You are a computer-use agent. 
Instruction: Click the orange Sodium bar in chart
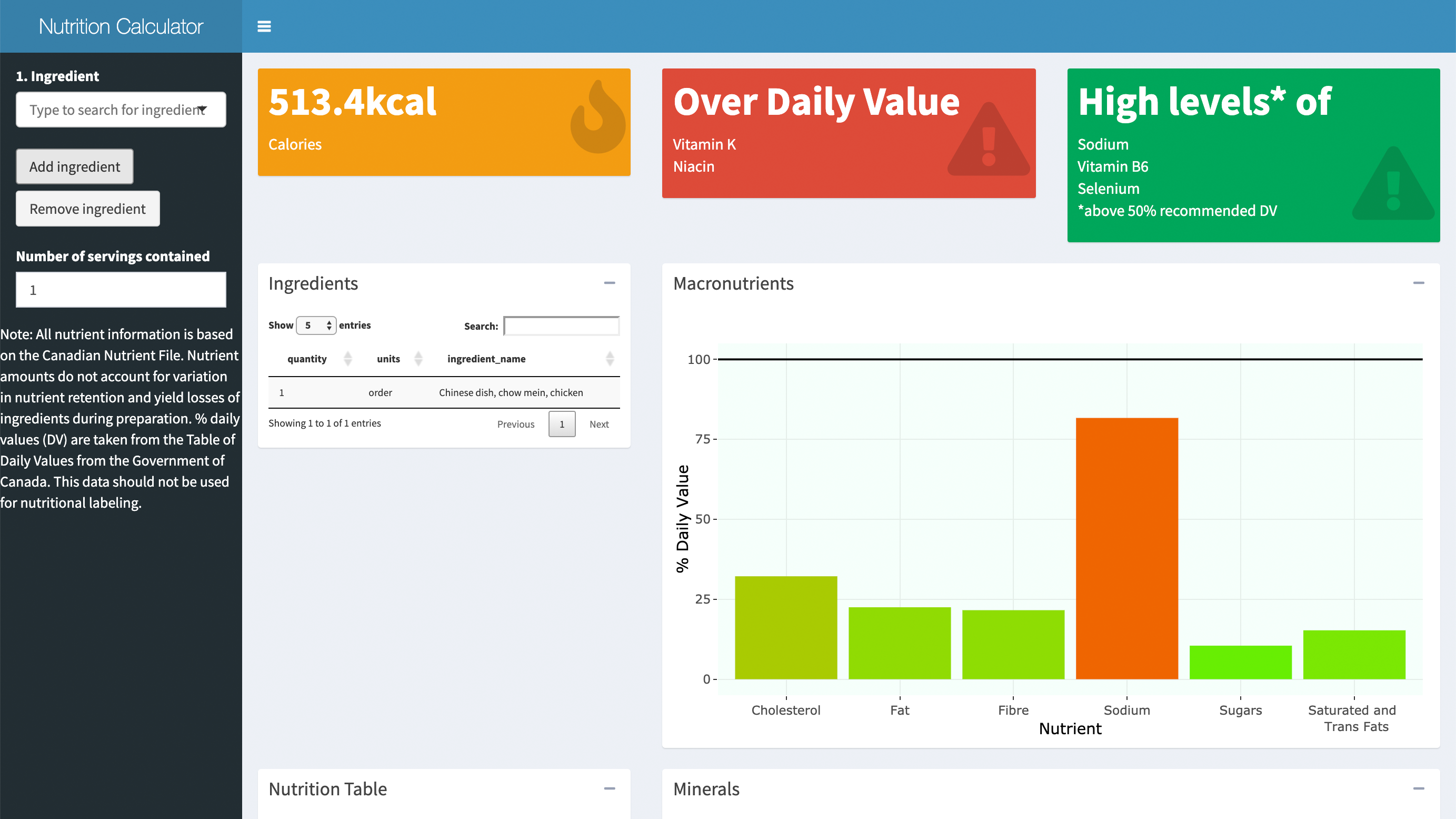[1126, 549]
